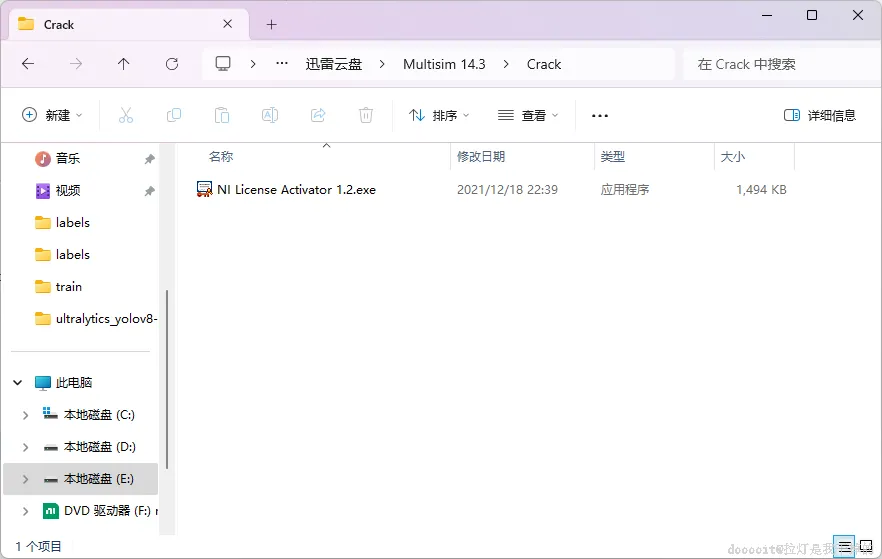Unpin 视频 using its pin icon
This screenshot has width=882, height=559.
tap(149, 191)
